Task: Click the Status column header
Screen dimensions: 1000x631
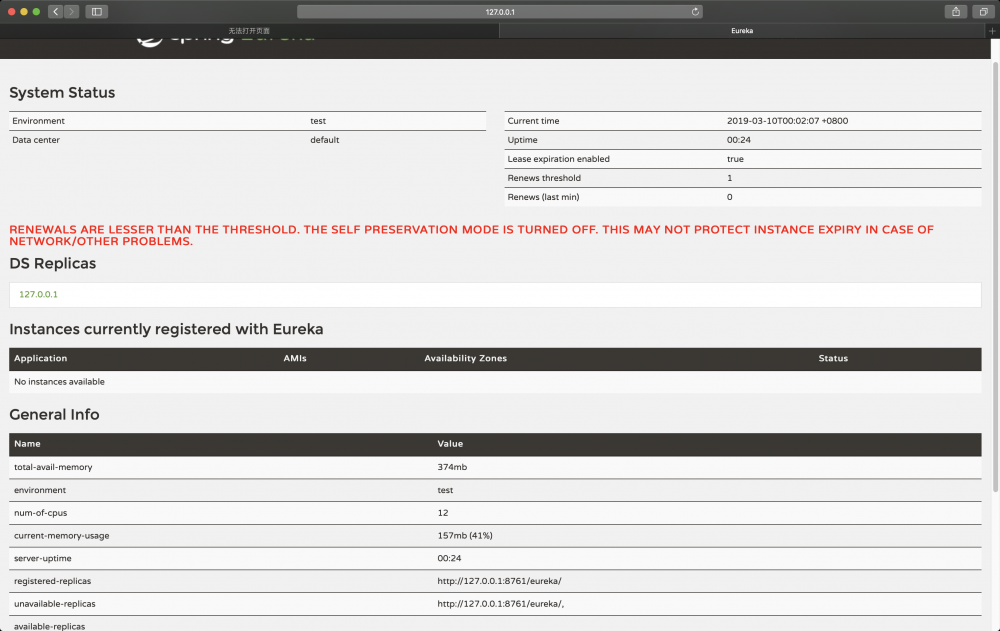Action: [832, 358]
